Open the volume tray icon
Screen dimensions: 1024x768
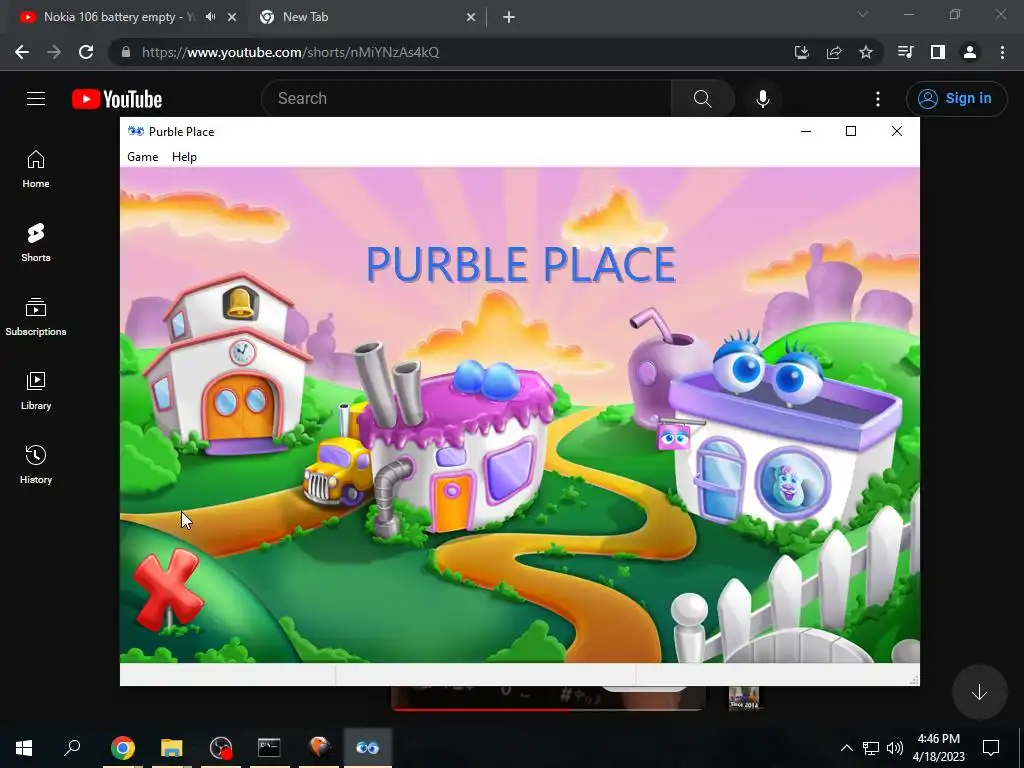click(x=895, y=748)
